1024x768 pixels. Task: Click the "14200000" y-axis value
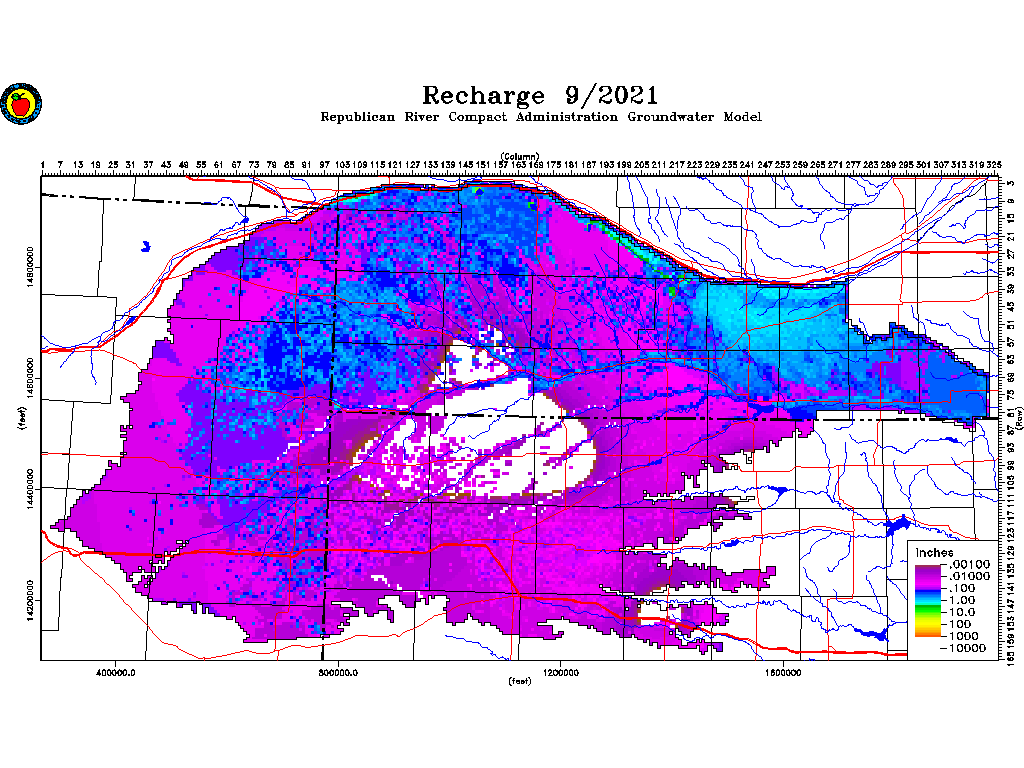(30, 601)
